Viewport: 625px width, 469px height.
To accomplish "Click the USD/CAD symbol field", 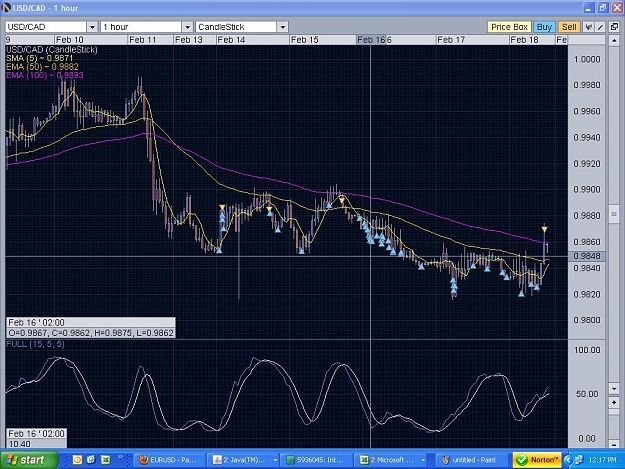I will (x=46, y=27).
